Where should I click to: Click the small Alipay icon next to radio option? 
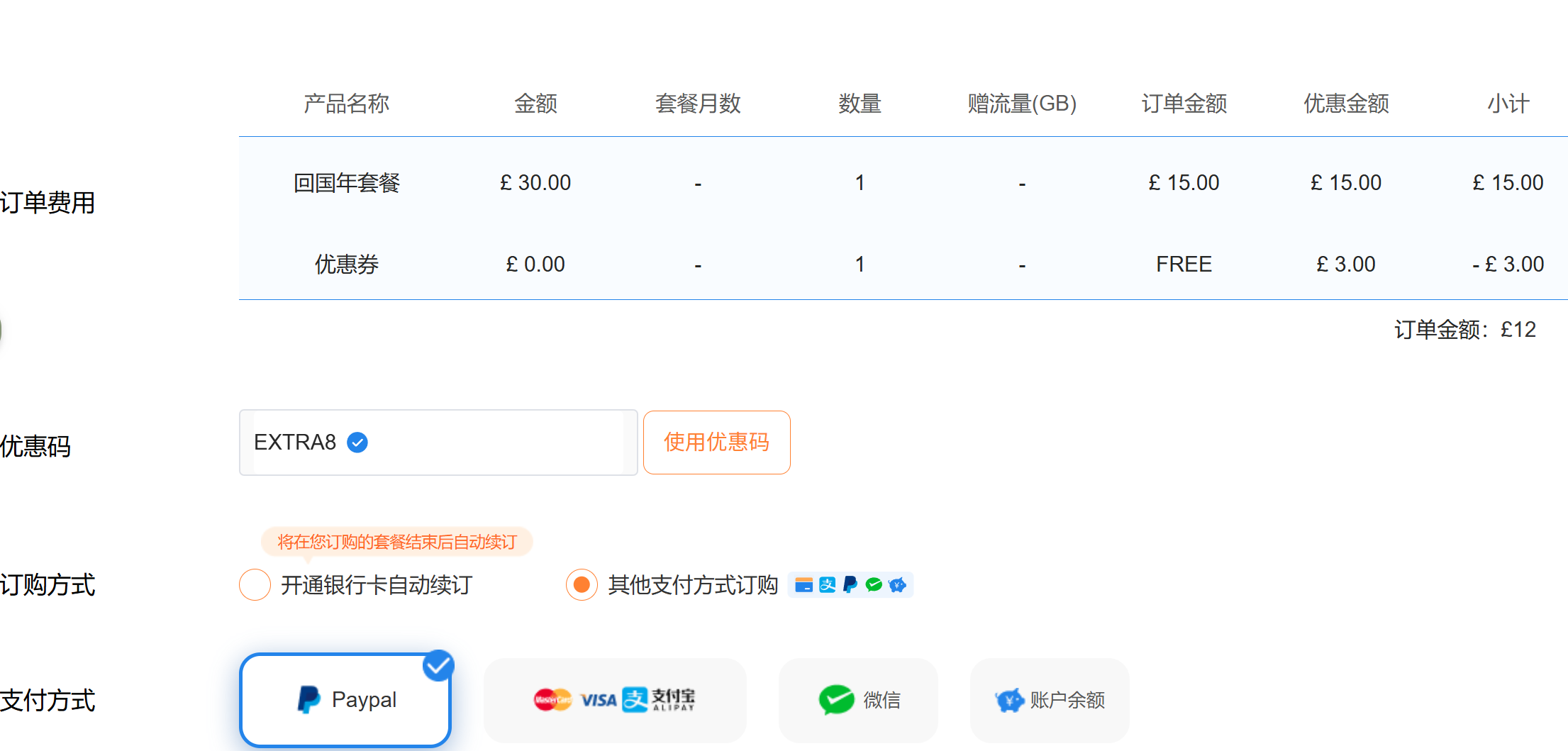(828, 585)
